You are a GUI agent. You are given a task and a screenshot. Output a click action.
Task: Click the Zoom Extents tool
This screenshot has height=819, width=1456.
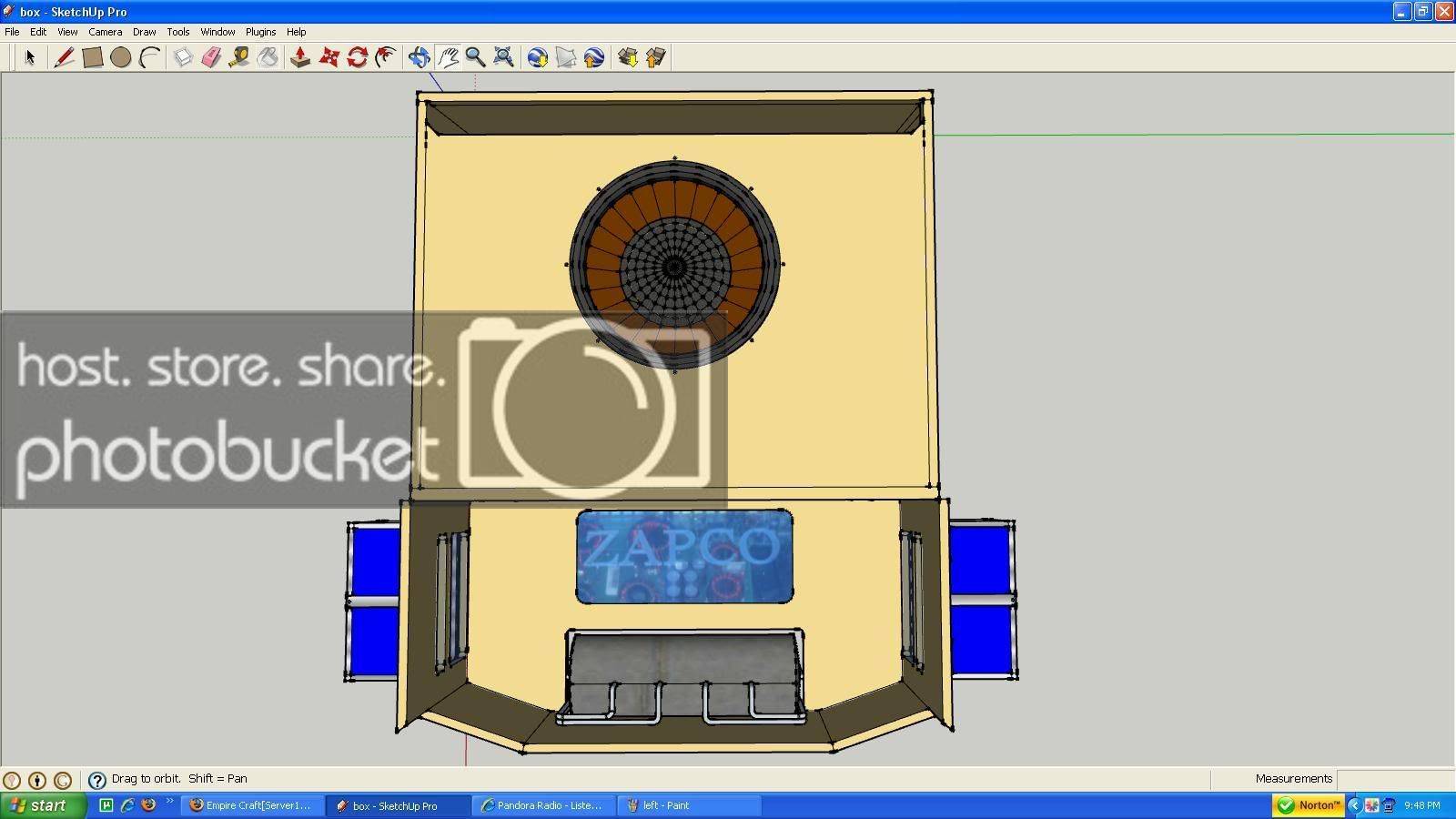(503, 57)
